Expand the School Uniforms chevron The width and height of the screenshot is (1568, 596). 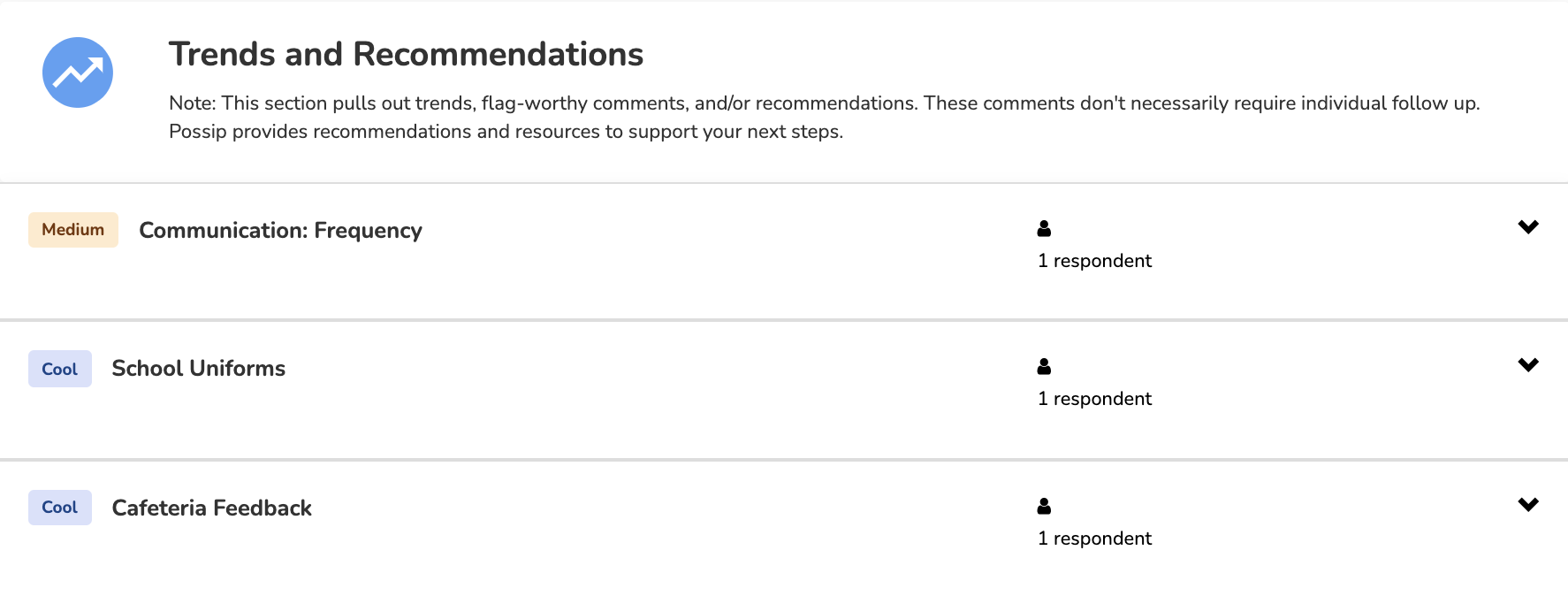(1528, 365)
